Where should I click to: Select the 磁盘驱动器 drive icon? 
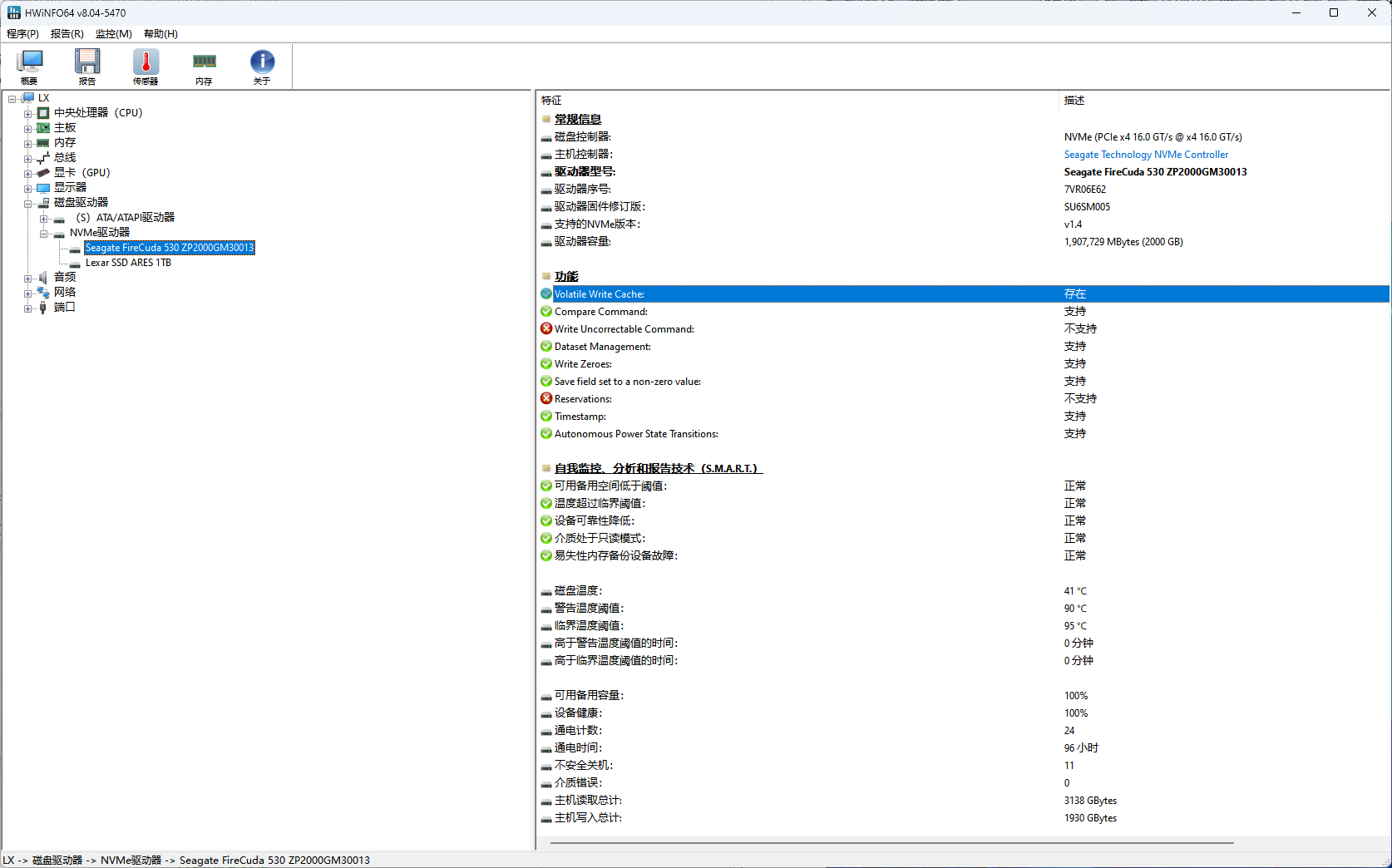pos(43,203)
